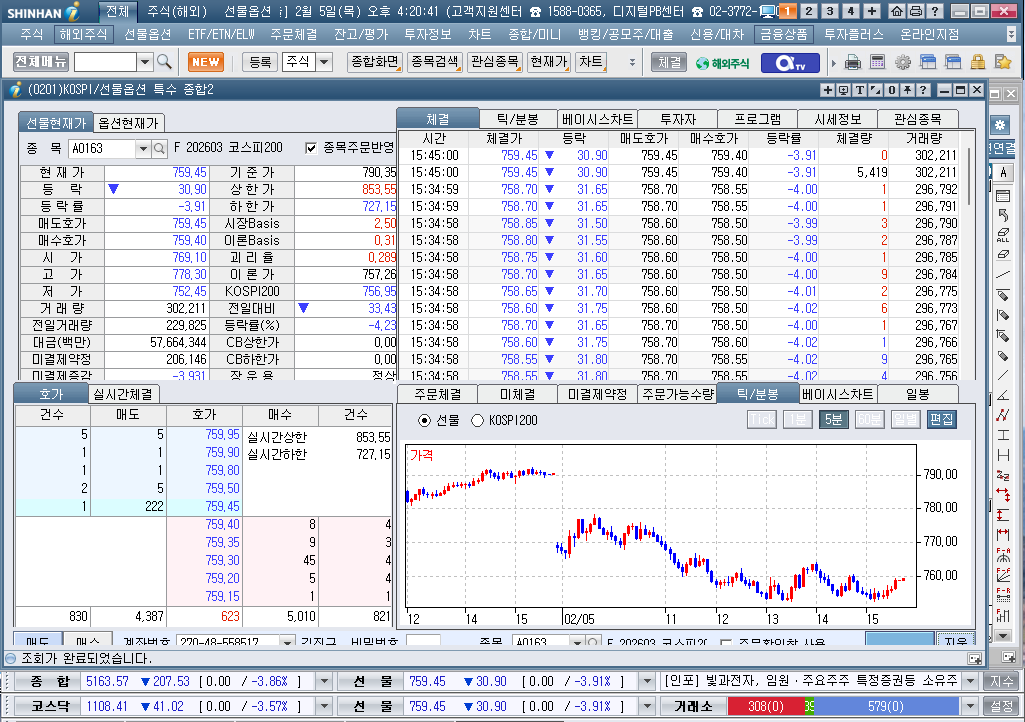Click the gold padlock lock icon

977,63
